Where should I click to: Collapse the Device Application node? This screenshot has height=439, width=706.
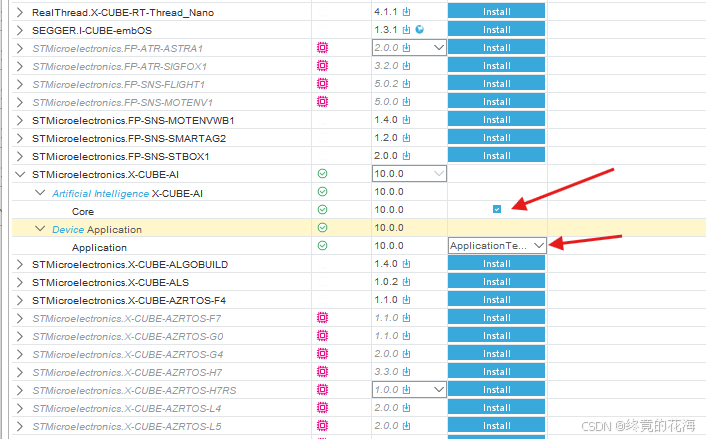40,229
